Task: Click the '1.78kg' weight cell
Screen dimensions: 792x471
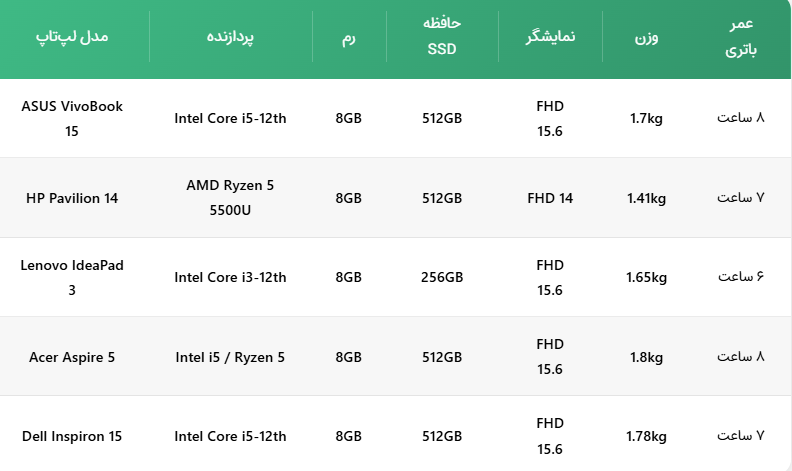Action: tap(646, 436)
